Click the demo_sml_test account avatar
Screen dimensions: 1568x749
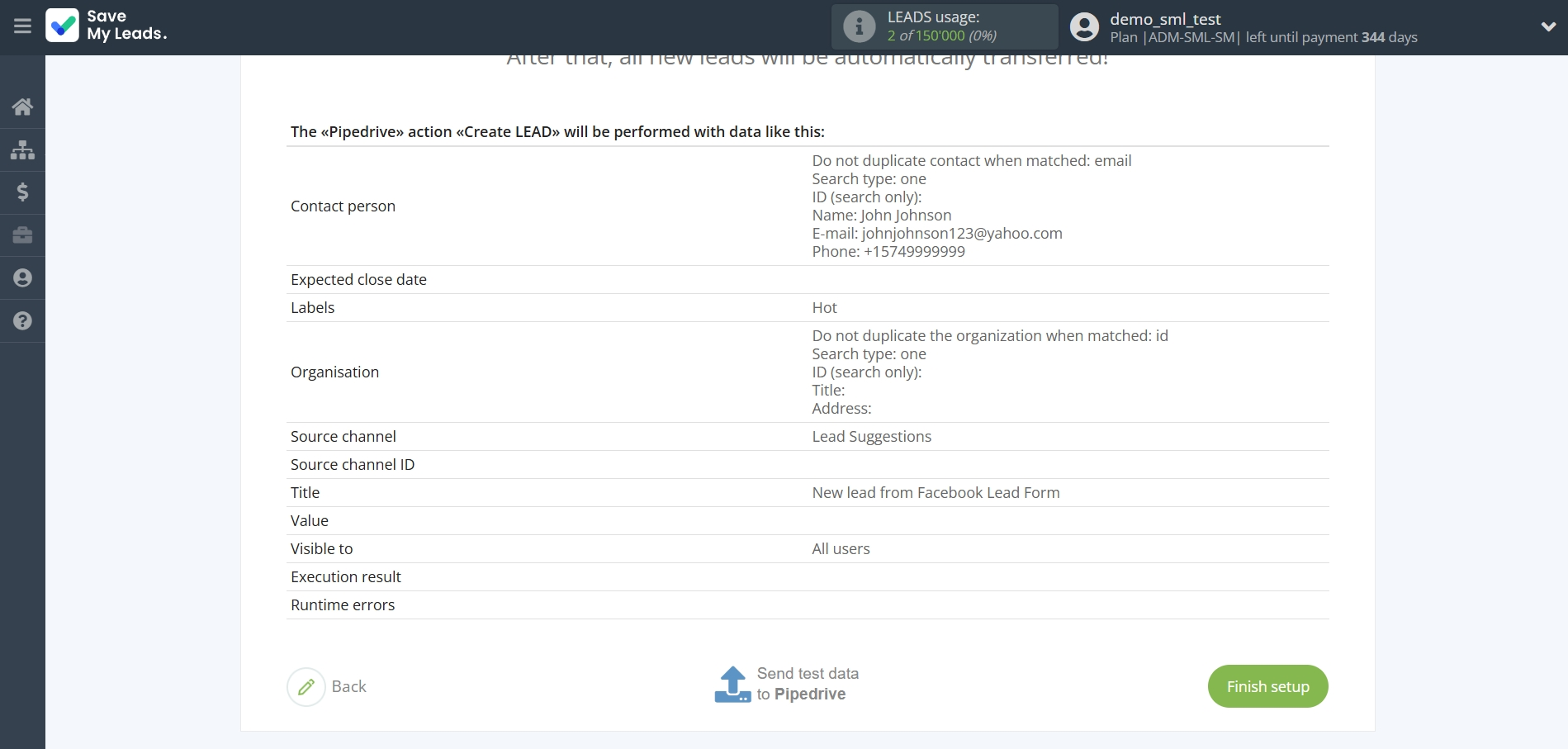pyautogui.click(x=1083, y=26)
